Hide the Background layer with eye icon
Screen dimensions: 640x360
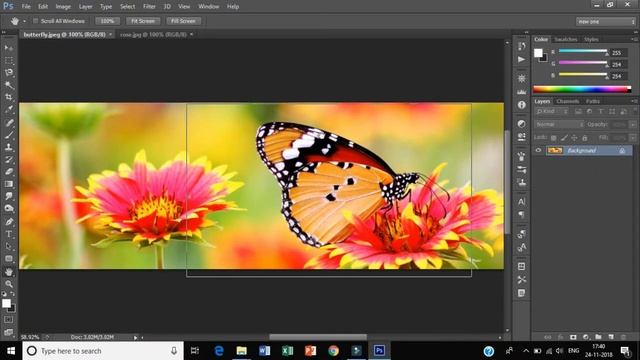point(538,151)
